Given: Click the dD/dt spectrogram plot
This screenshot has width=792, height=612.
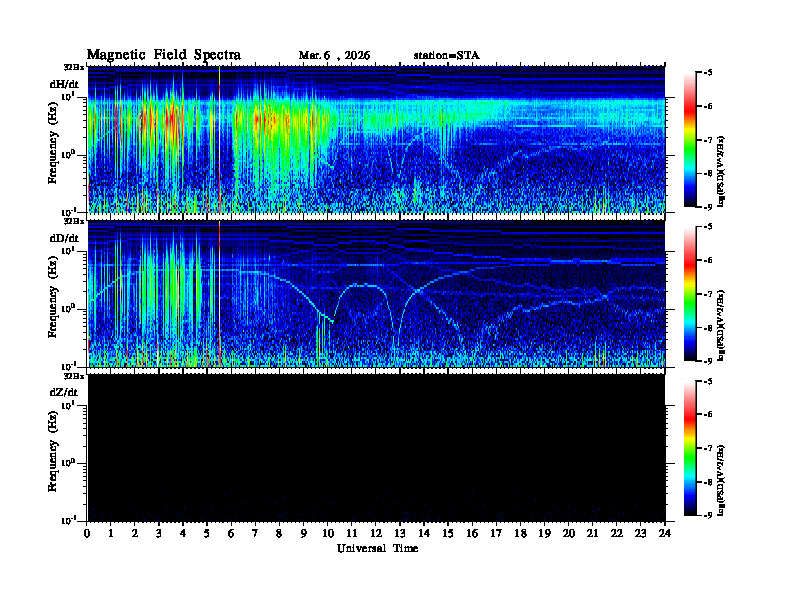Looking at the screenshot, I should (376, 293).
